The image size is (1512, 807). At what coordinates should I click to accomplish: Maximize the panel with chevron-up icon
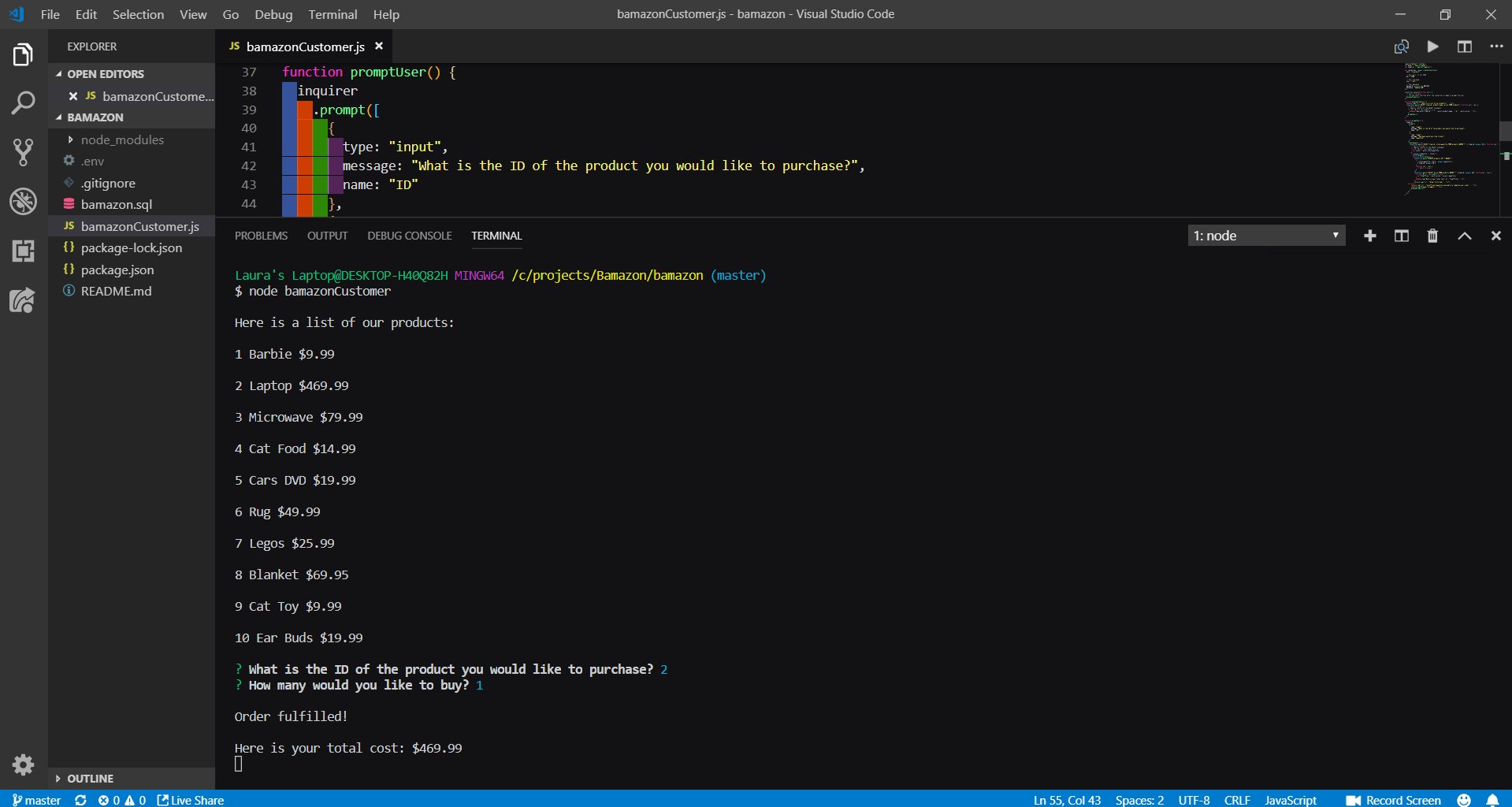click(x=1464, y=236)
